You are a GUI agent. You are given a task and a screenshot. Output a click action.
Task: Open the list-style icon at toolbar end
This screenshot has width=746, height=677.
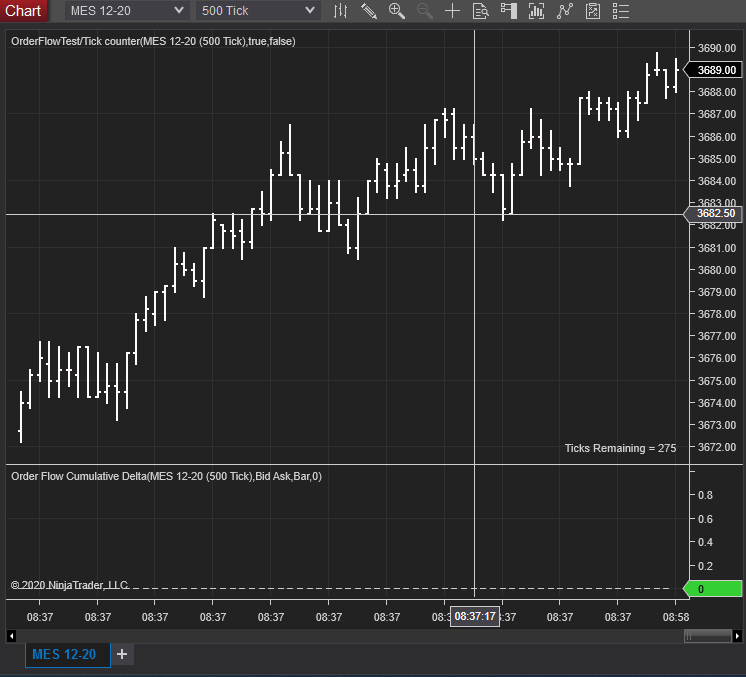621,10
